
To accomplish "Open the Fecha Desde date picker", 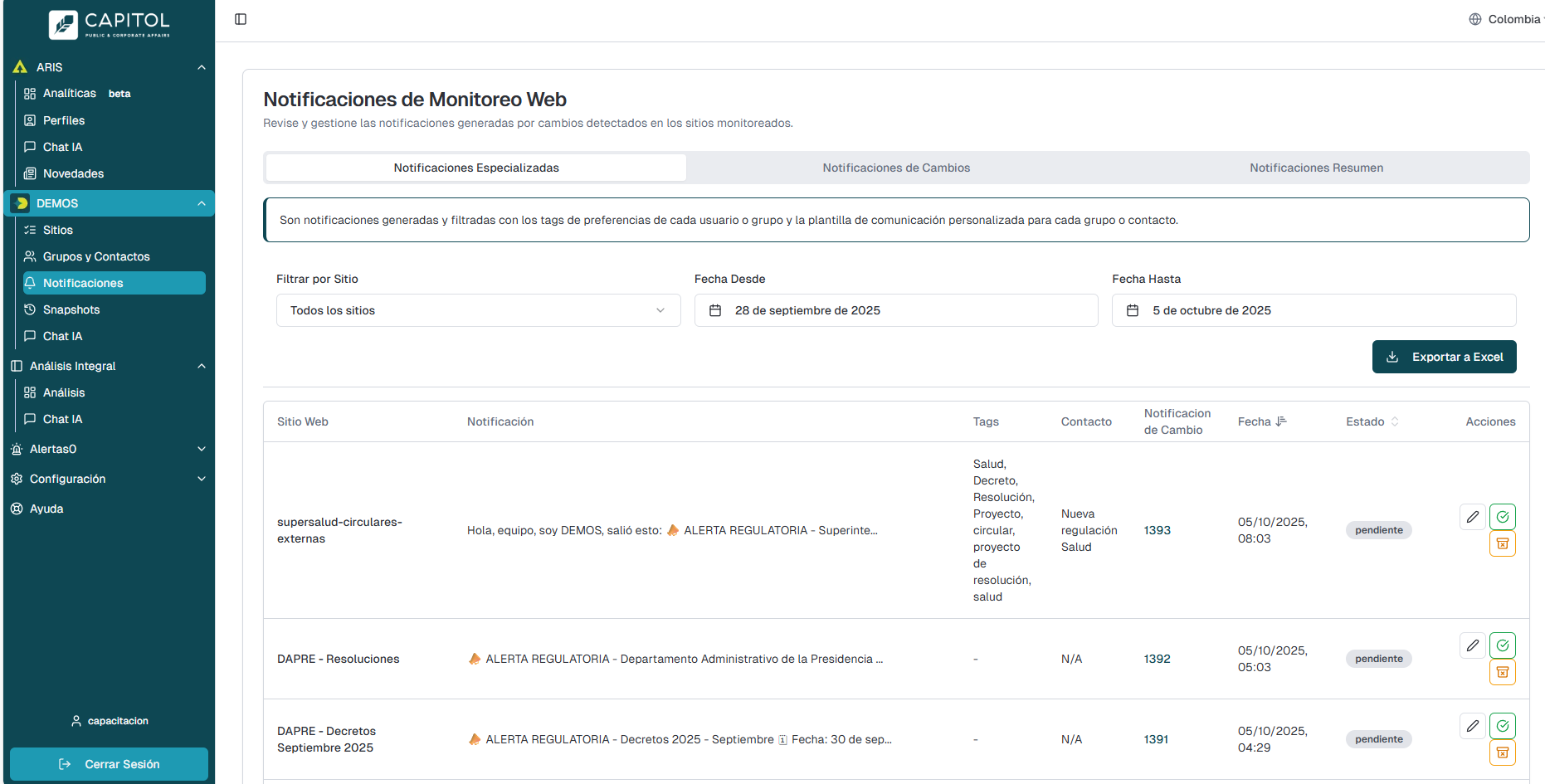I will click(x=895, y=310).
